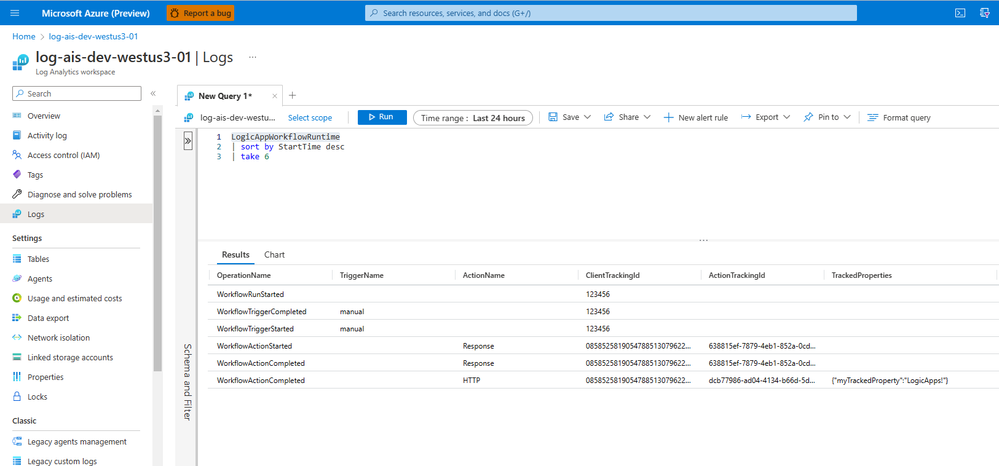Click Linked storage accounts icon

pyautogui.click(x=17, y=358)
